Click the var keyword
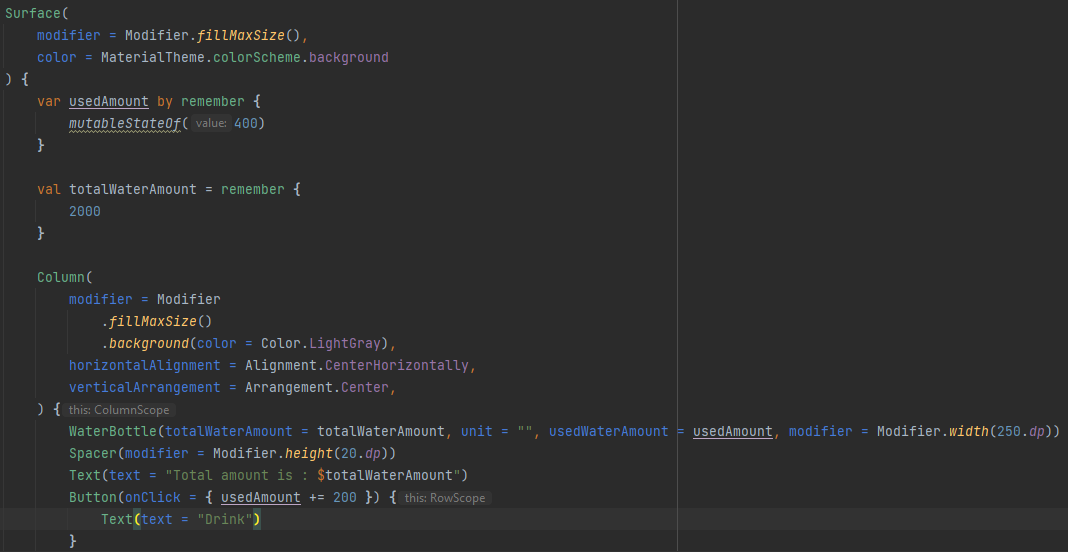The width and height of the screenshot is (1068, 552). (x=49, y=102)
